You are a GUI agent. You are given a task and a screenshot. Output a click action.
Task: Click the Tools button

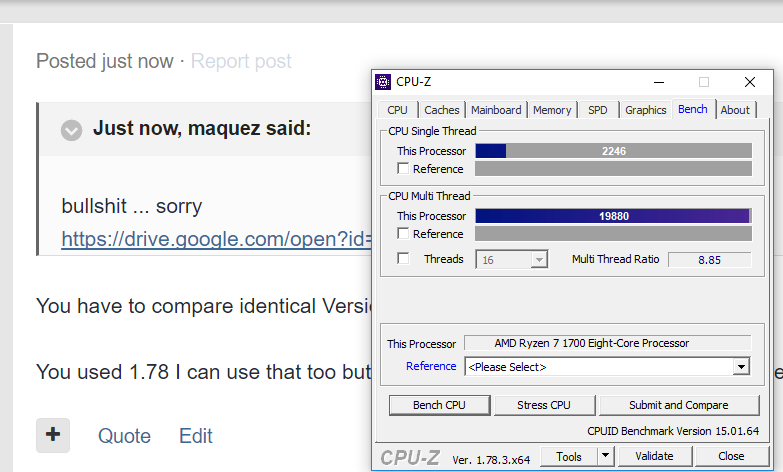coord(569,456)
